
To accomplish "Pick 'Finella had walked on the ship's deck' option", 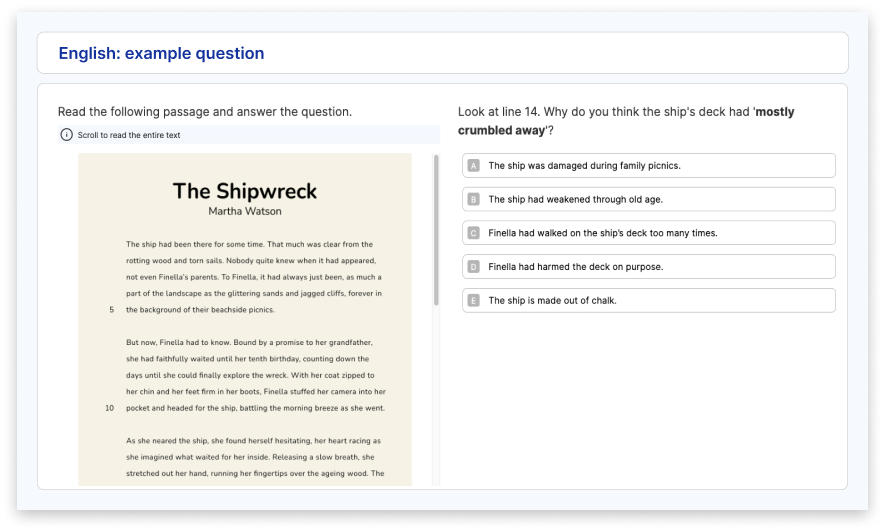I will pyautogui.click(x=649, y=233).
